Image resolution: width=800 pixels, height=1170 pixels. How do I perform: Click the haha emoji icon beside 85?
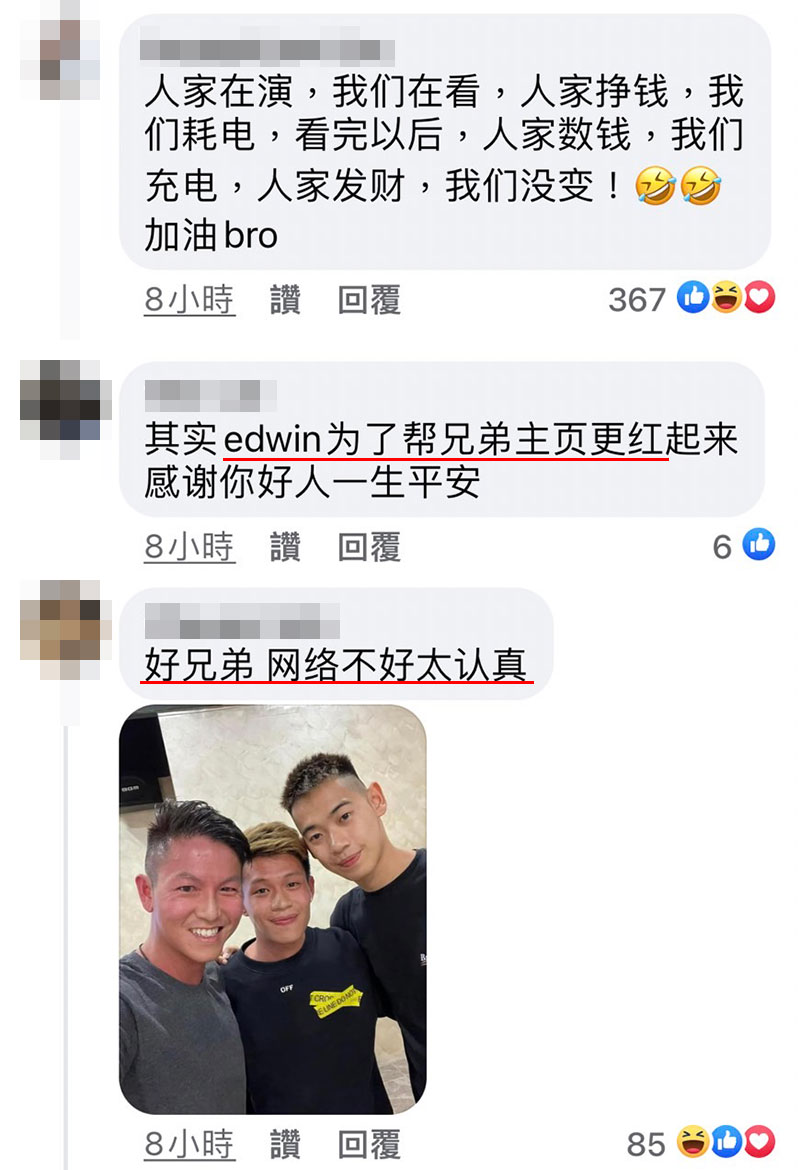tap(693, 1142)
